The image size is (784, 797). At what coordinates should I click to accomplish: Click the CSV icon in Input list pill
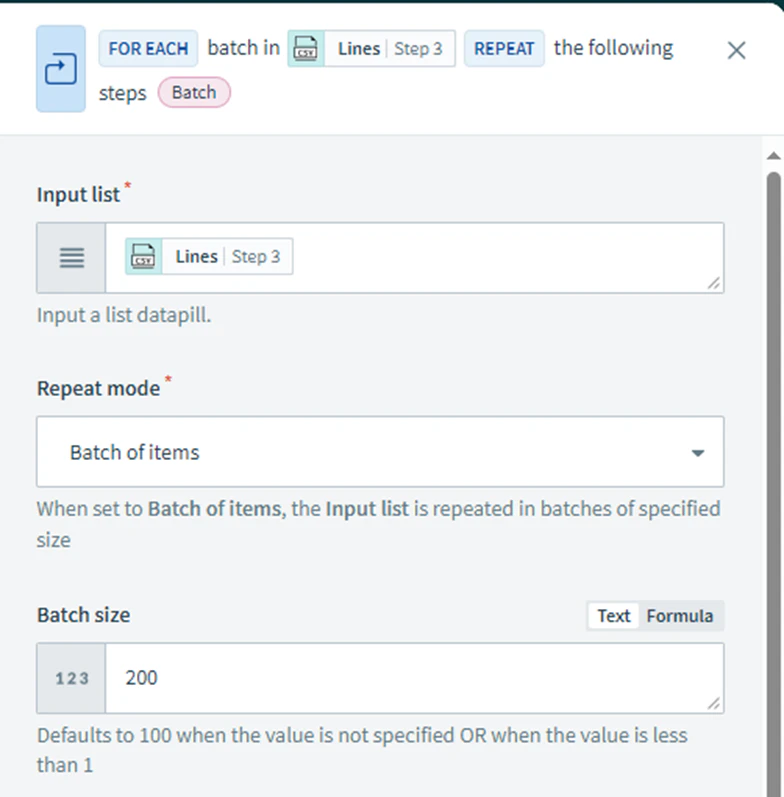point(144,256)
